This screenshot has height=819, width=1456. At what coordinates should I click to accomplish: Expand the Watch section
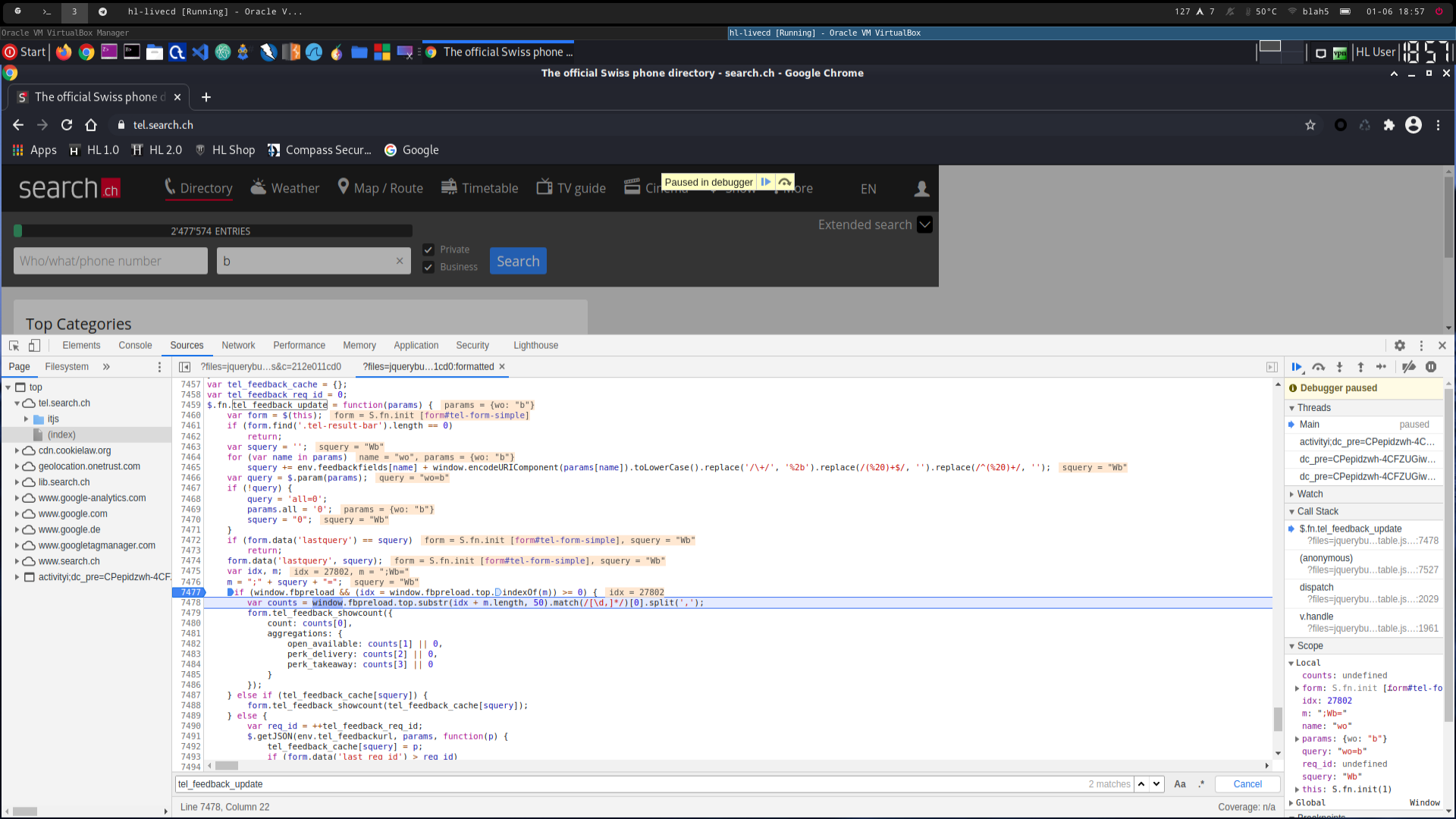point(1310,494)
